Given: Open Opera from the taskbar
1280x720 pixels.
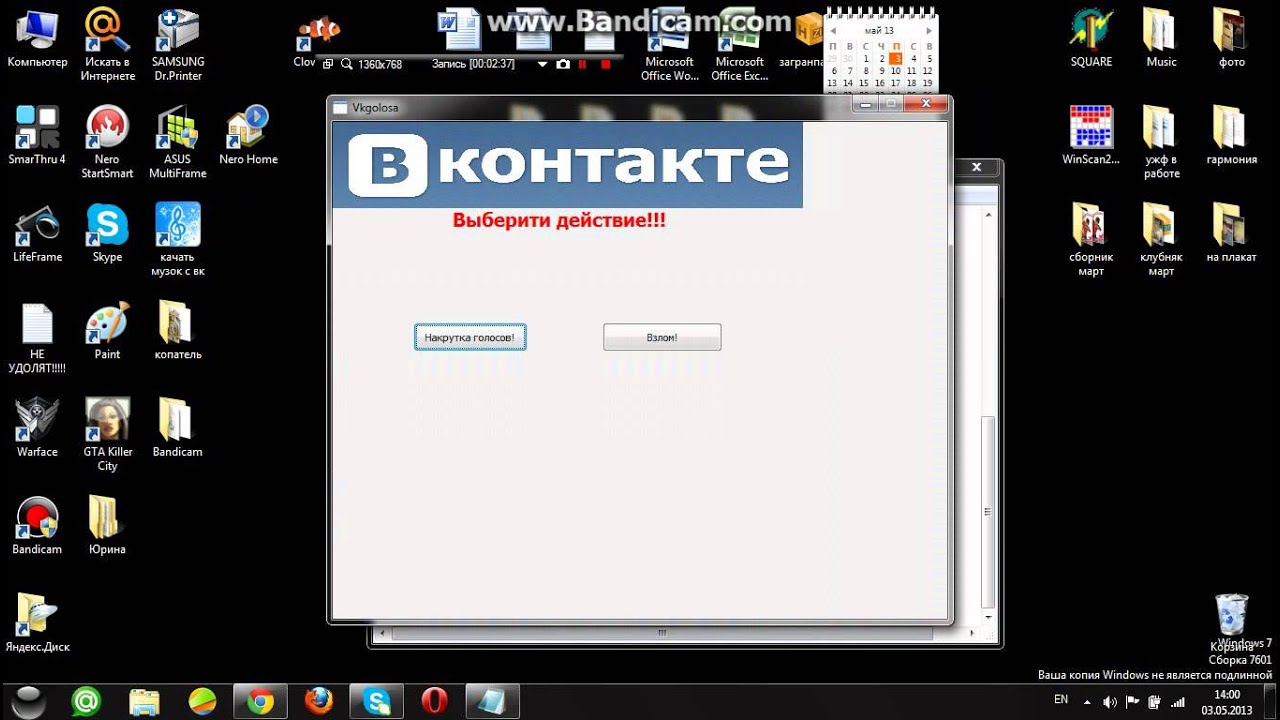Looking at the screenshot, I should tap(435, 701).
